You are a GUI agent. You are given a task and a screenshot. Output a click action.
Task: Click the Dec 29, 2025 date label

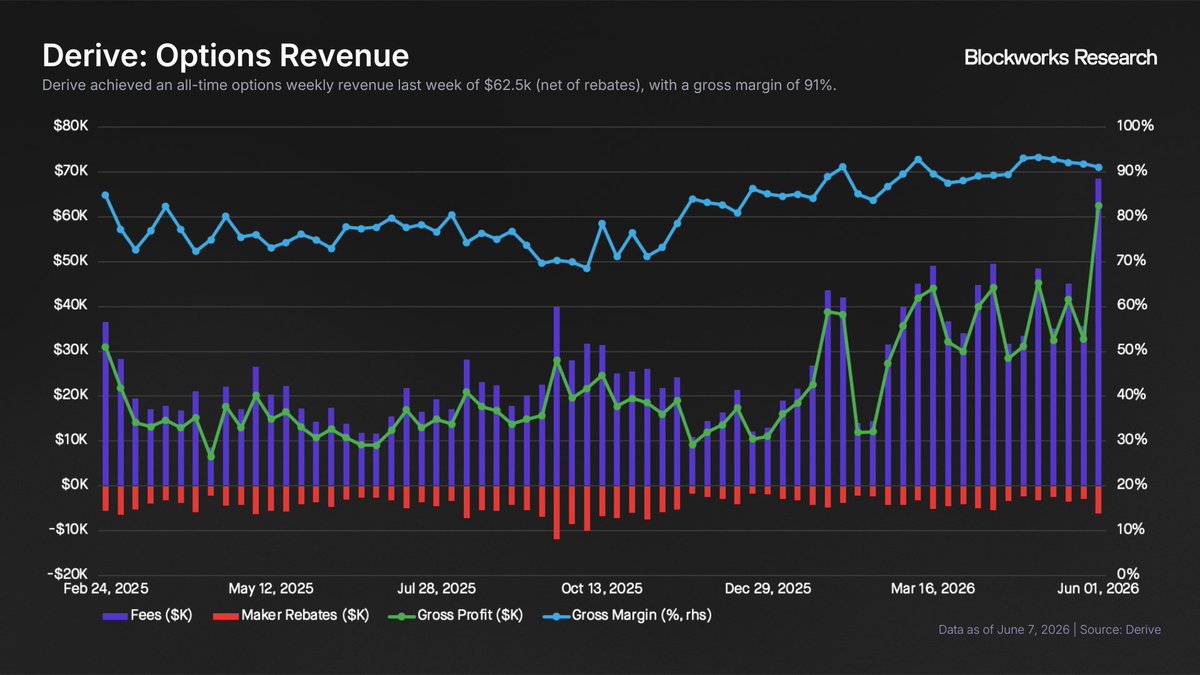coord(768,589)
